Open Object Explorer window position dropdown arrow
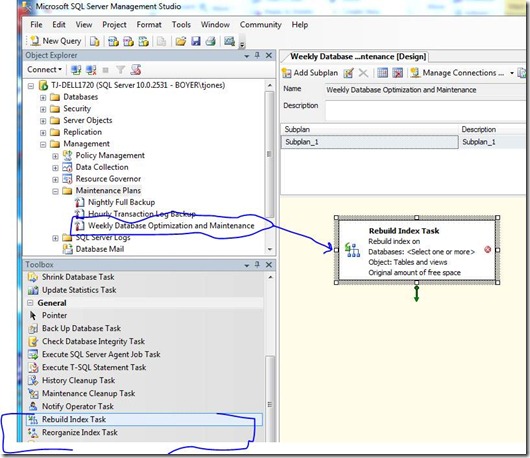Viewport: 530px width, 458px height. pyautogui.click(x=247, y=56)
